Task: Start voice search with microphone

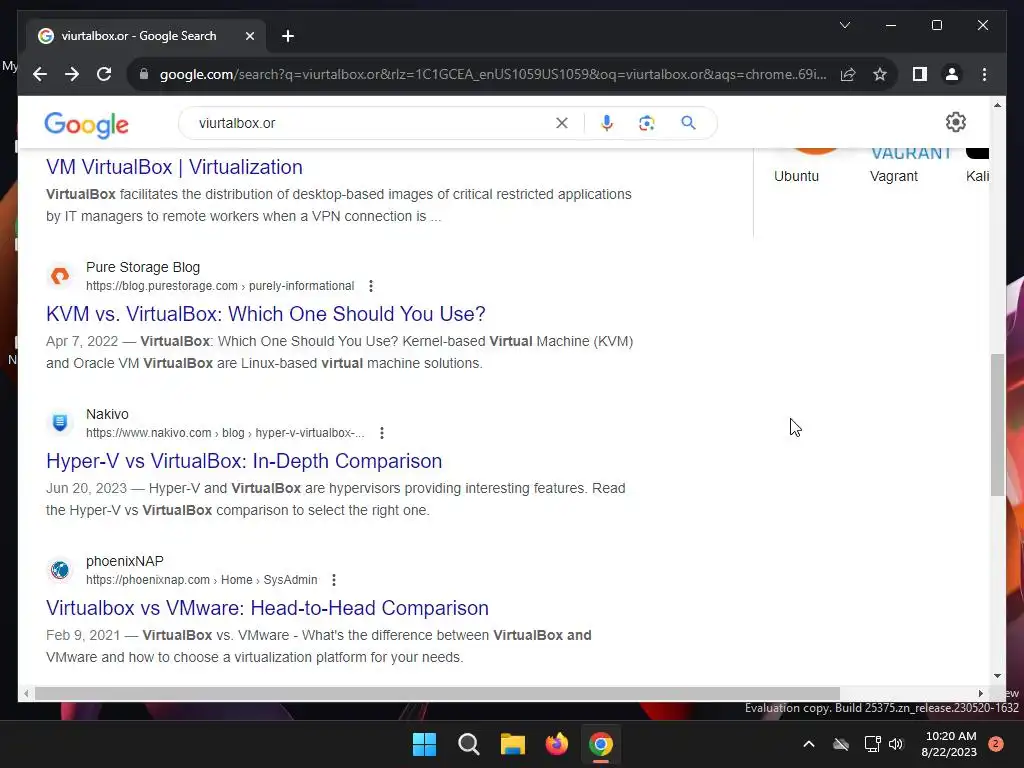Action: point(607,123)
